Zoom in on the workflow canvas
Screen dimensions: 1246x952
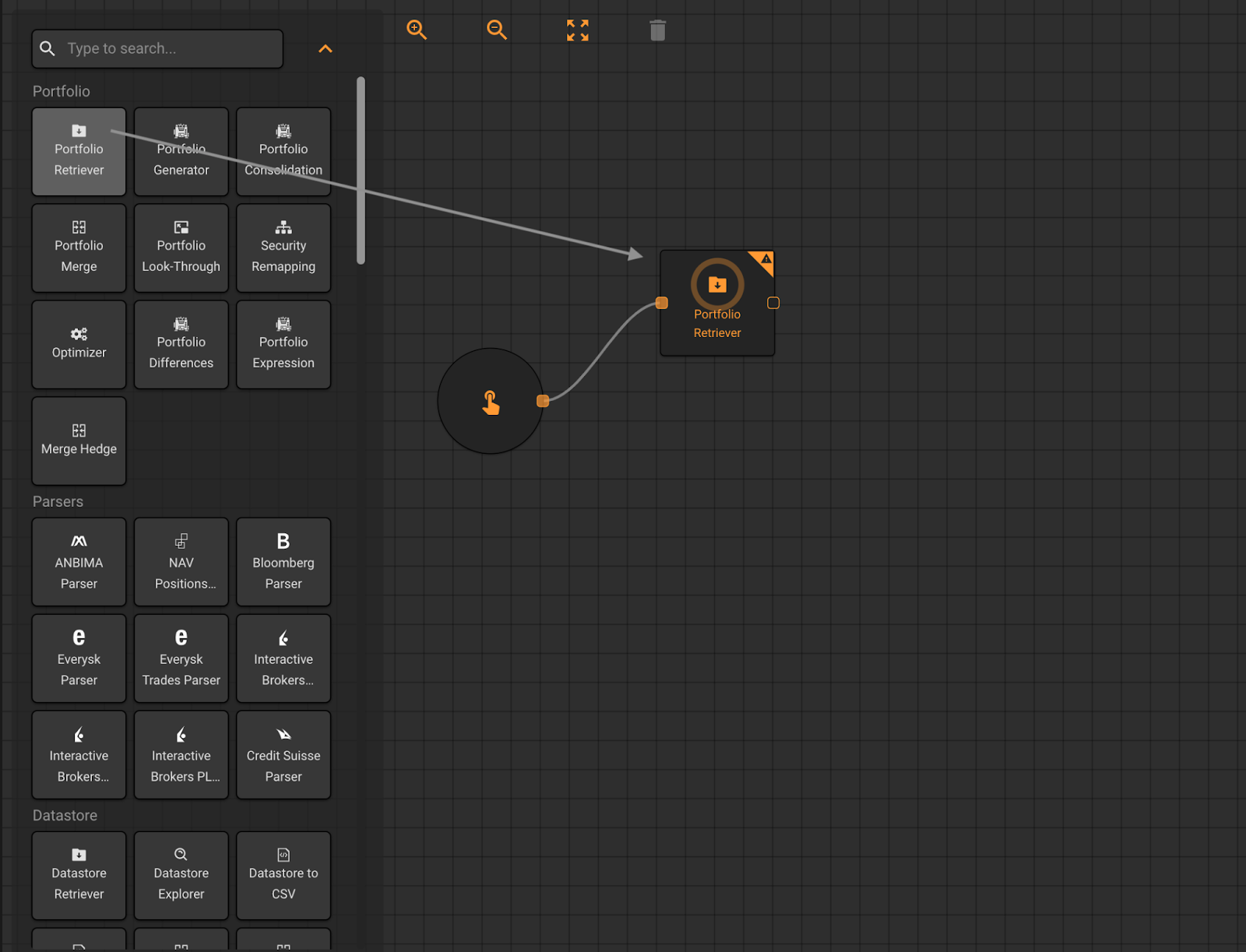click(x=417, y=30)
